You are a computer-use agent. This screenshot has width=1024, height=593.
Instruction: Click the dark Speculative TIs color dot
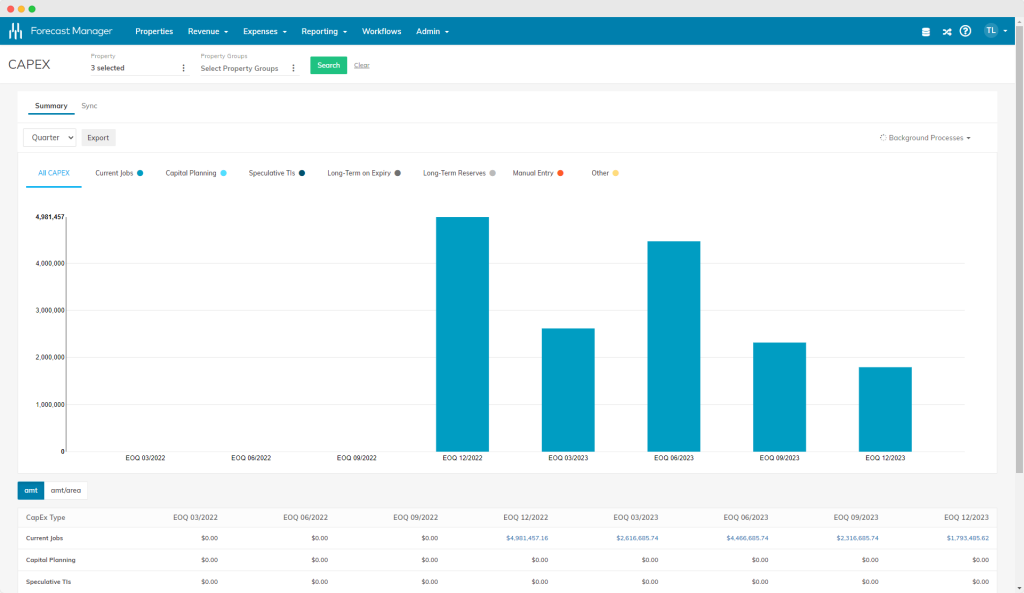(x=302, y=173)
